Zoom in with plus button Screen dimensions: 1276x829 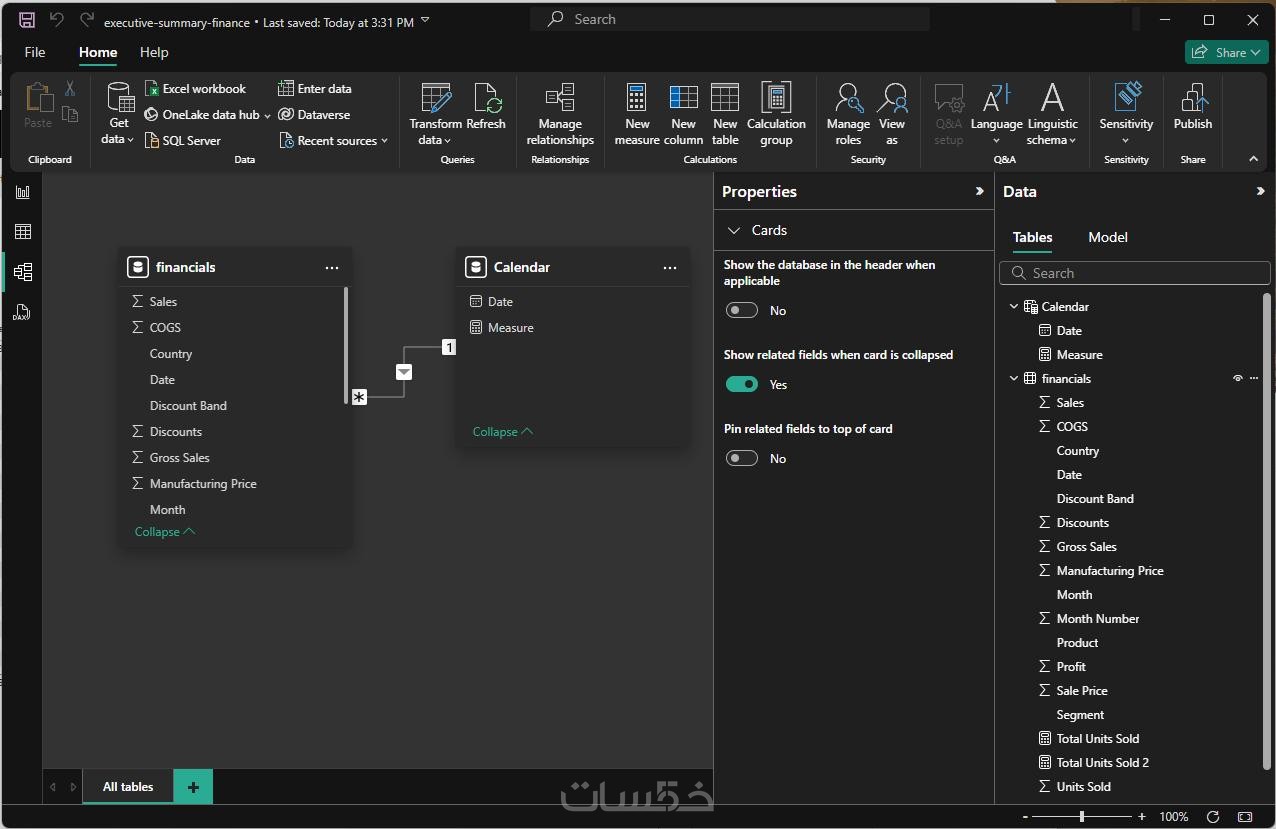click(1142, 817)
